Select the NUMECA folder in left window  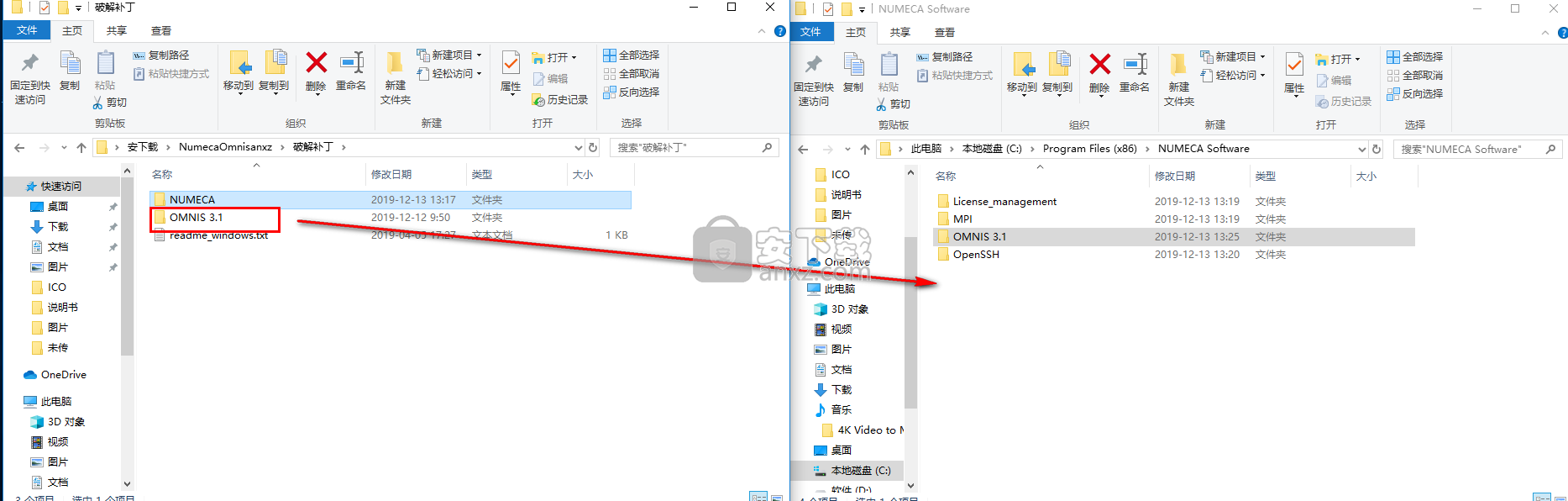click(391, 200)
